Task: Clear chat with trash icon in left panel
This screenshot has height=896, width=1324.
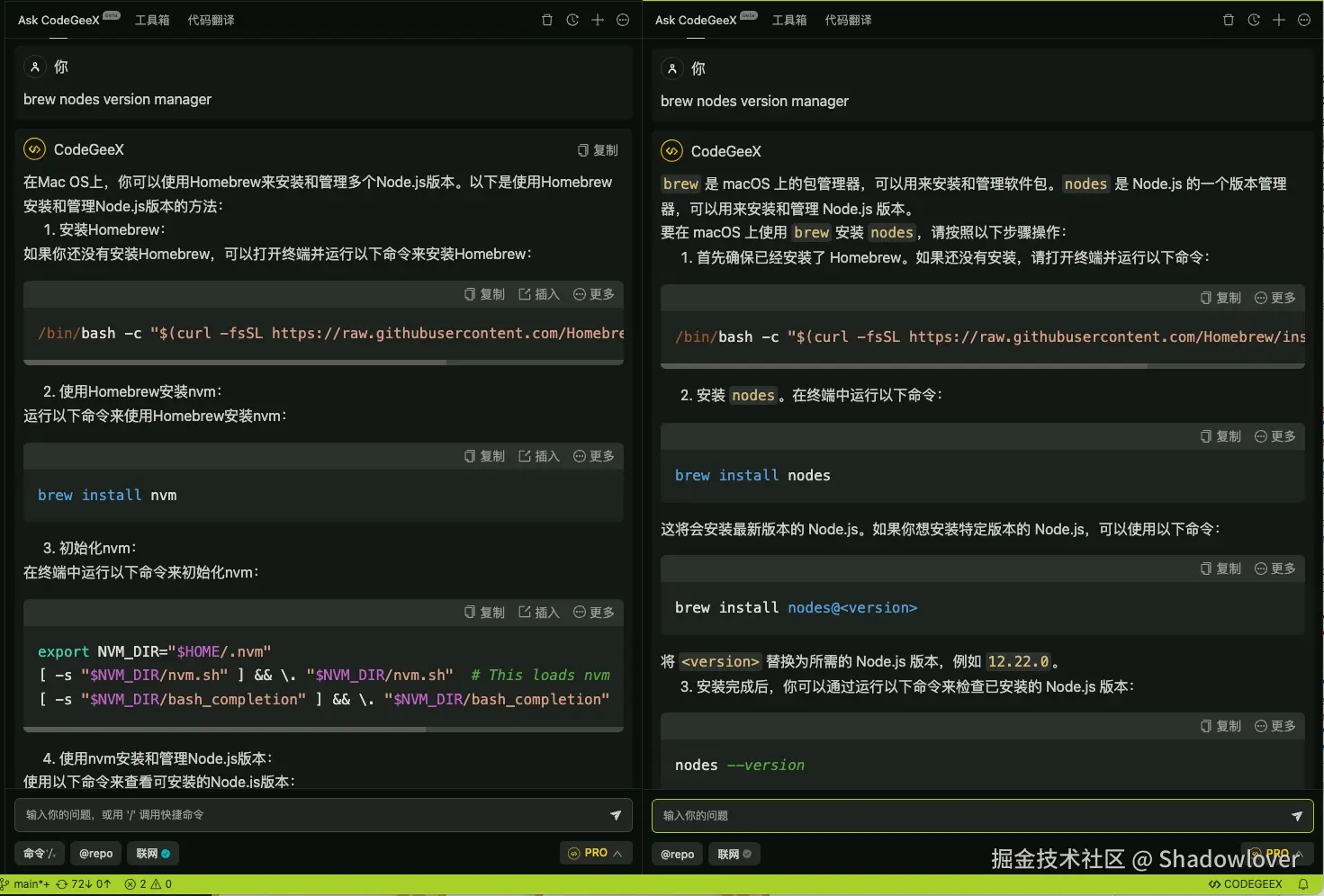Action: tap(547, 20)
